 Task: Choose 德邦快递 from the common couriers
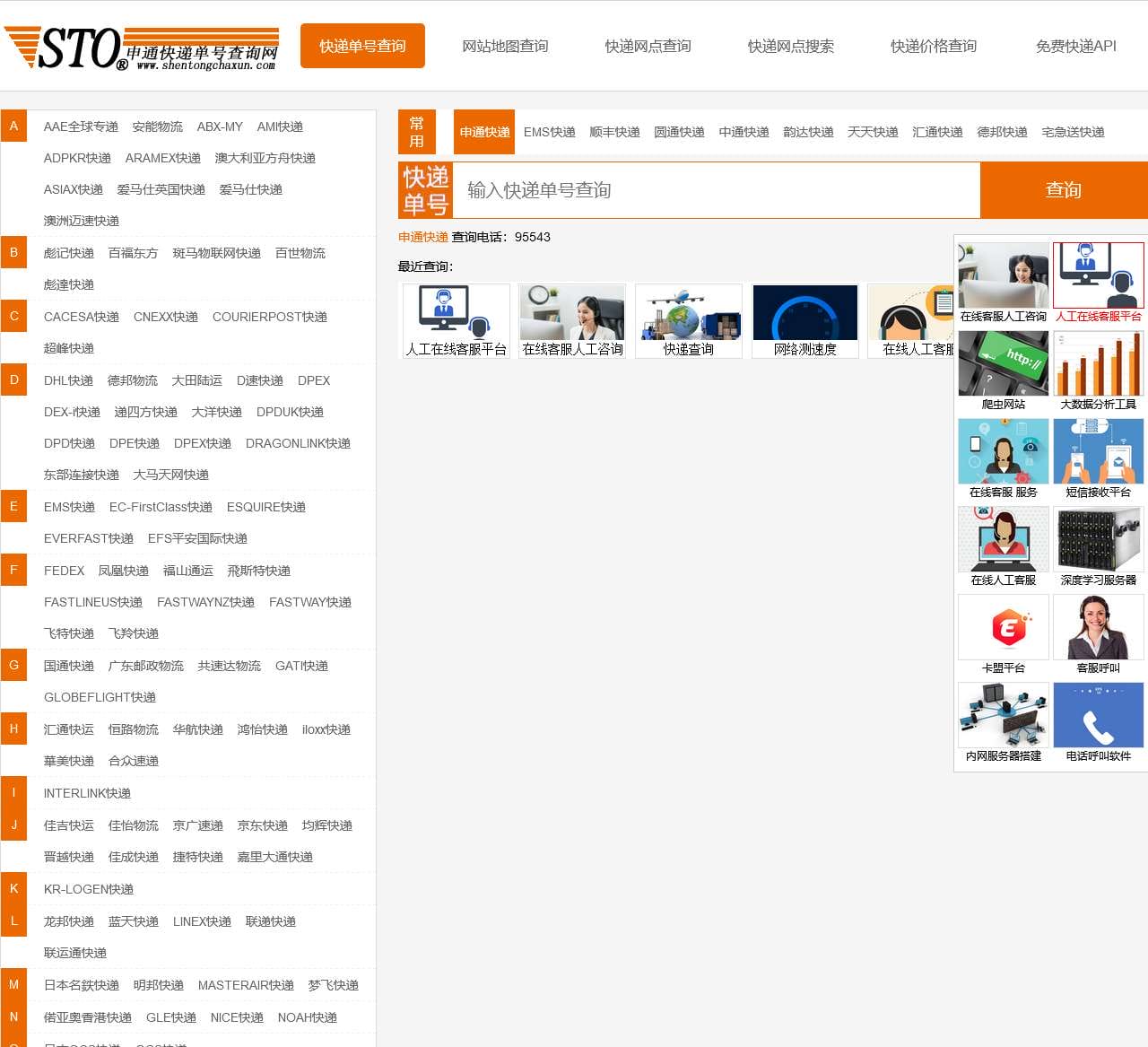pyautogui.click(x=1002, y=132)
